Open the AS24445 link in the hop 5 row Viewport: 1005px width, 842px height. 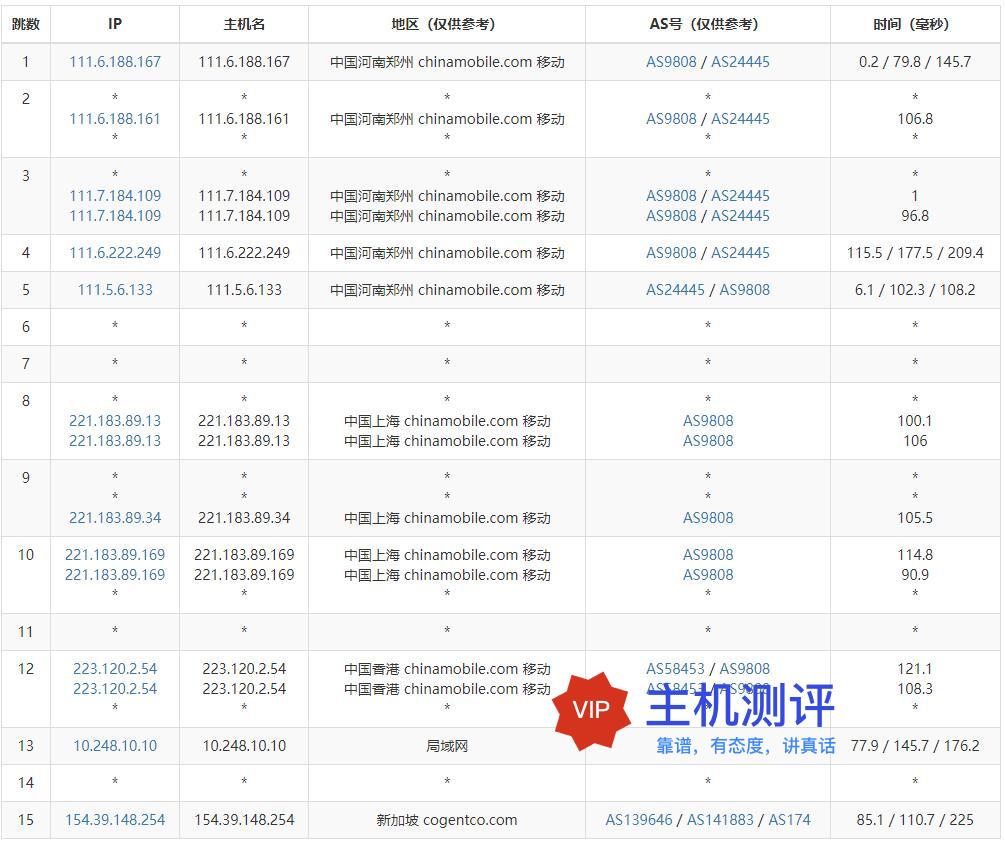(676, 290)
